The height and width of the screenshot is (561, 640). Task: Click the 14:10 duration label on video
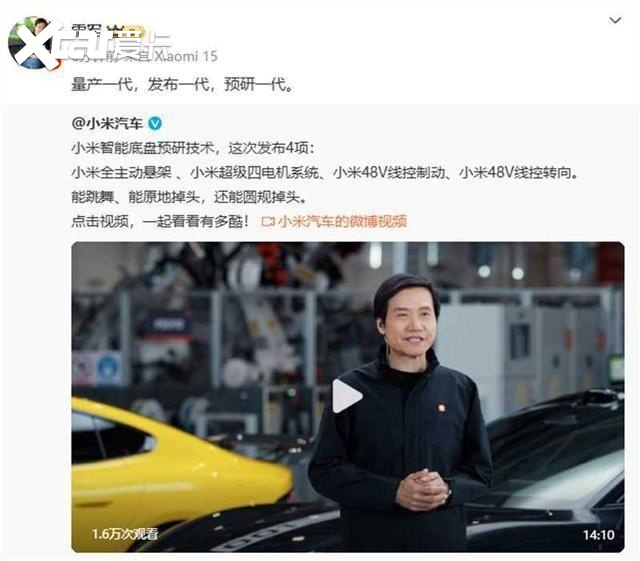point(598,535)
